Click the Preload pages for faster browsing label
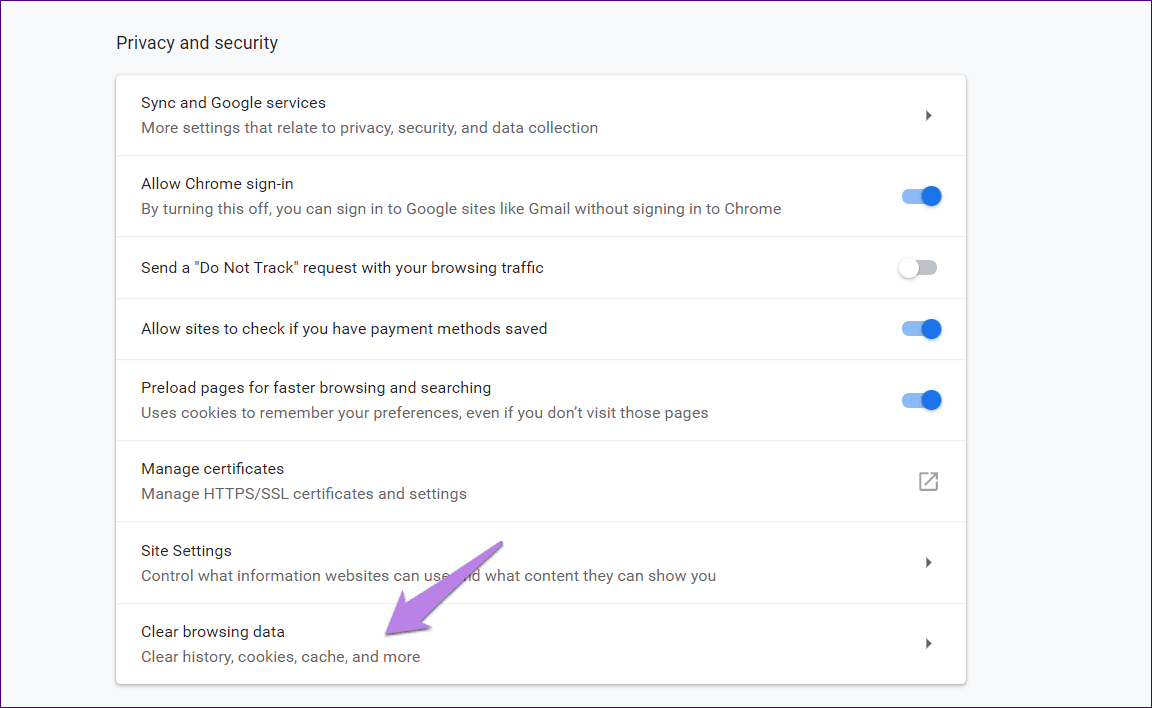The height and width of the screenshot is (708, 1152). (316, 388)
